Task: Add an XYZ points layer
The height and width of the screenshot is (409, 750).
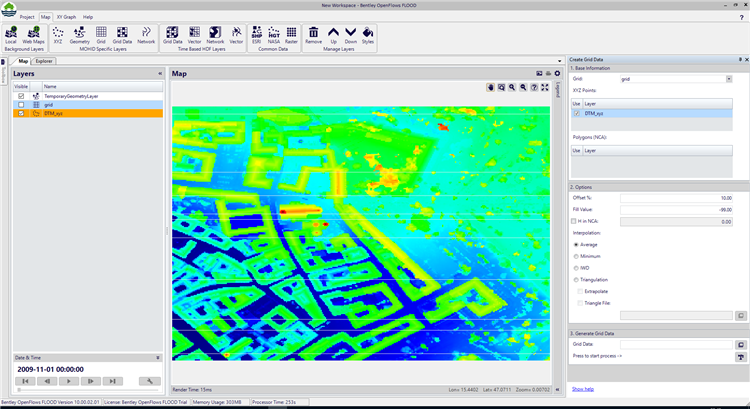Action: [x=58, y=35]
